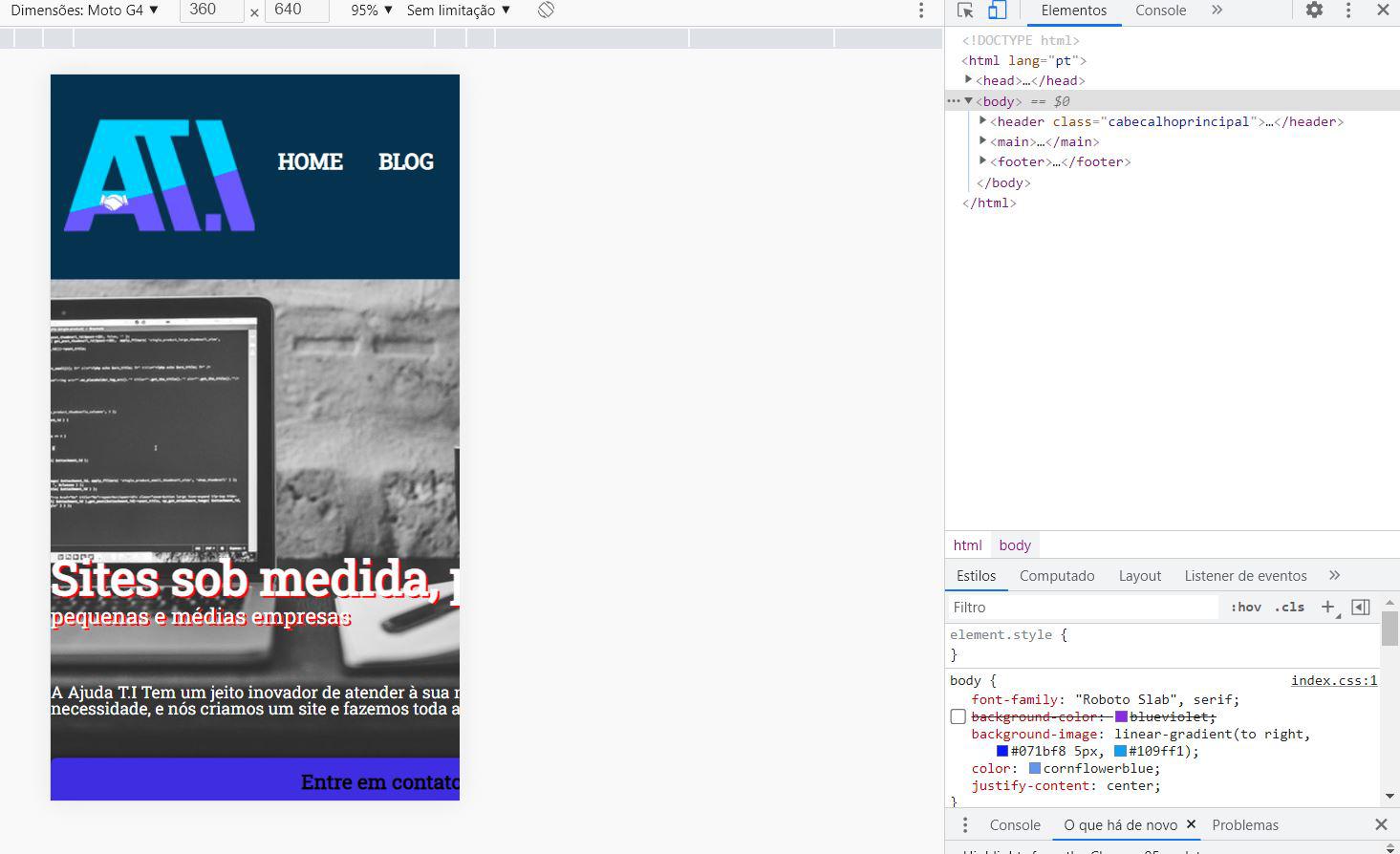The height and width of the screenshot is (854, 1400).
Task: Open the drawer Console tab
Action: (x=1015, y=824)
